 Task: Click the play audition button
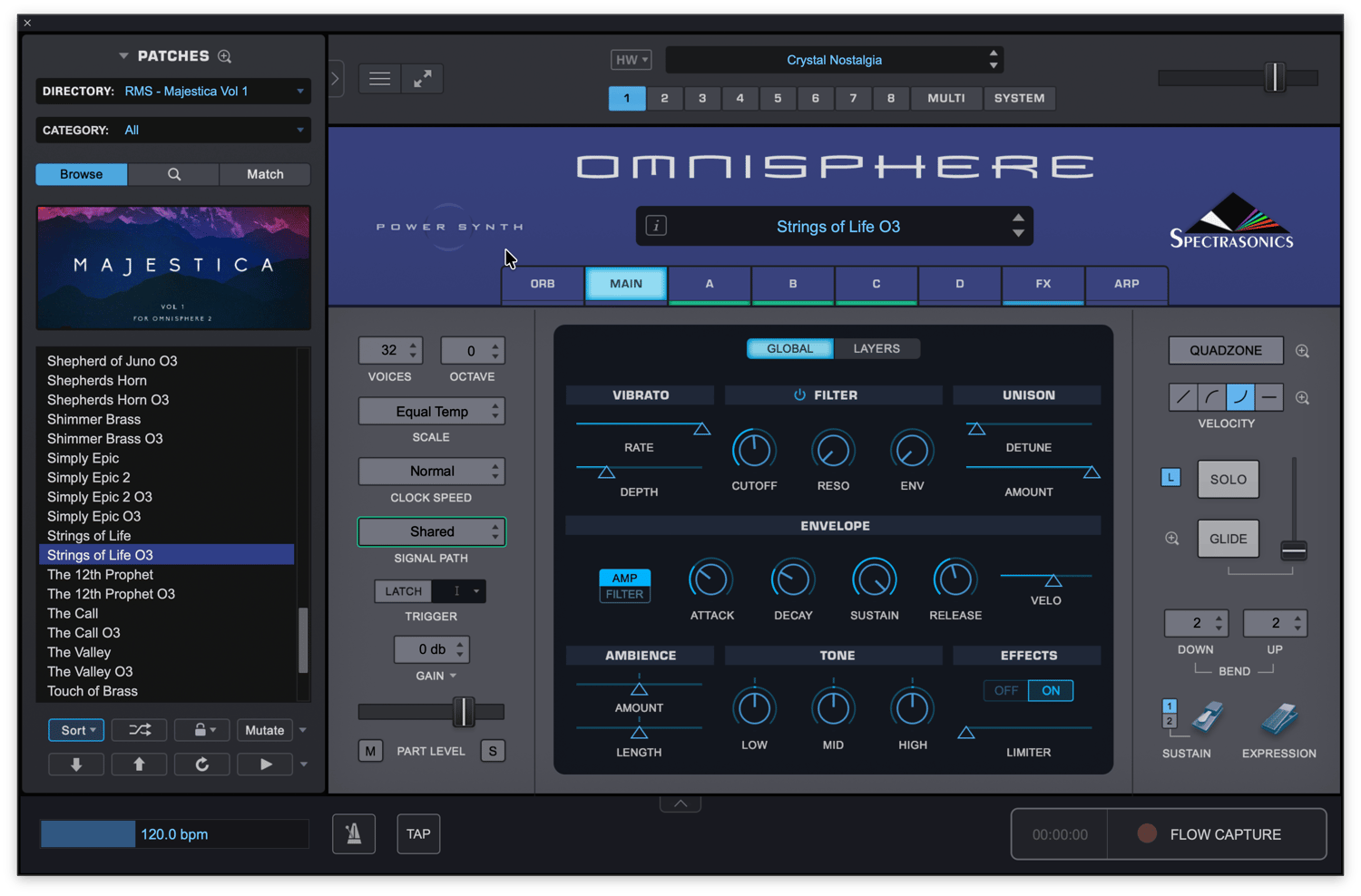(x=265, y=765)
